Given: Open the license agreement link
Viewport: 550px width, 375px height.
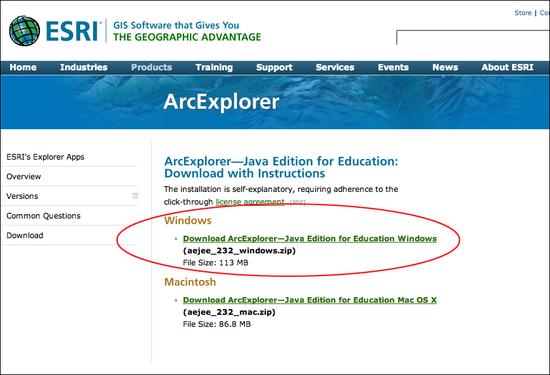Looking at the screenshot, I should pyautogui.click(x=250, y=202).
